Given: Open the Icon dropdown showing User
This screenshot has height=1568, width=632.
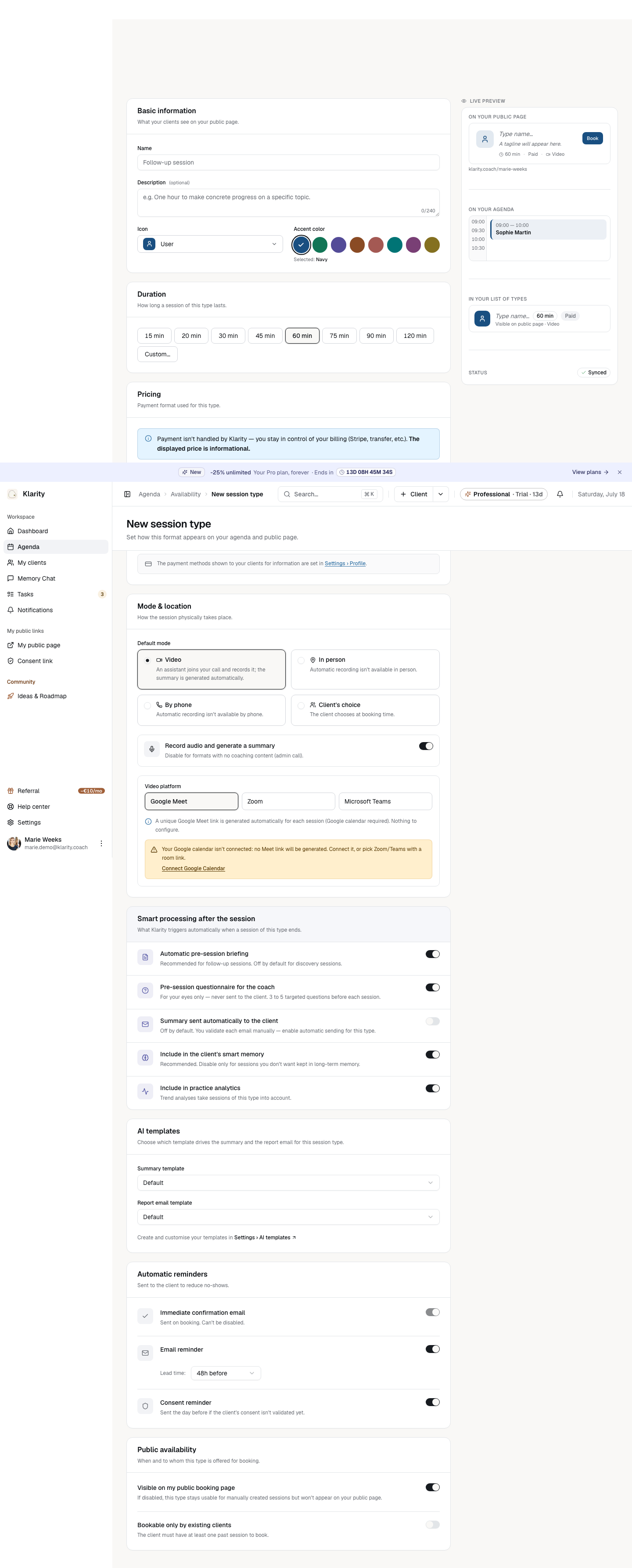Looking at the screenshot, I should [x=210, y=244].
